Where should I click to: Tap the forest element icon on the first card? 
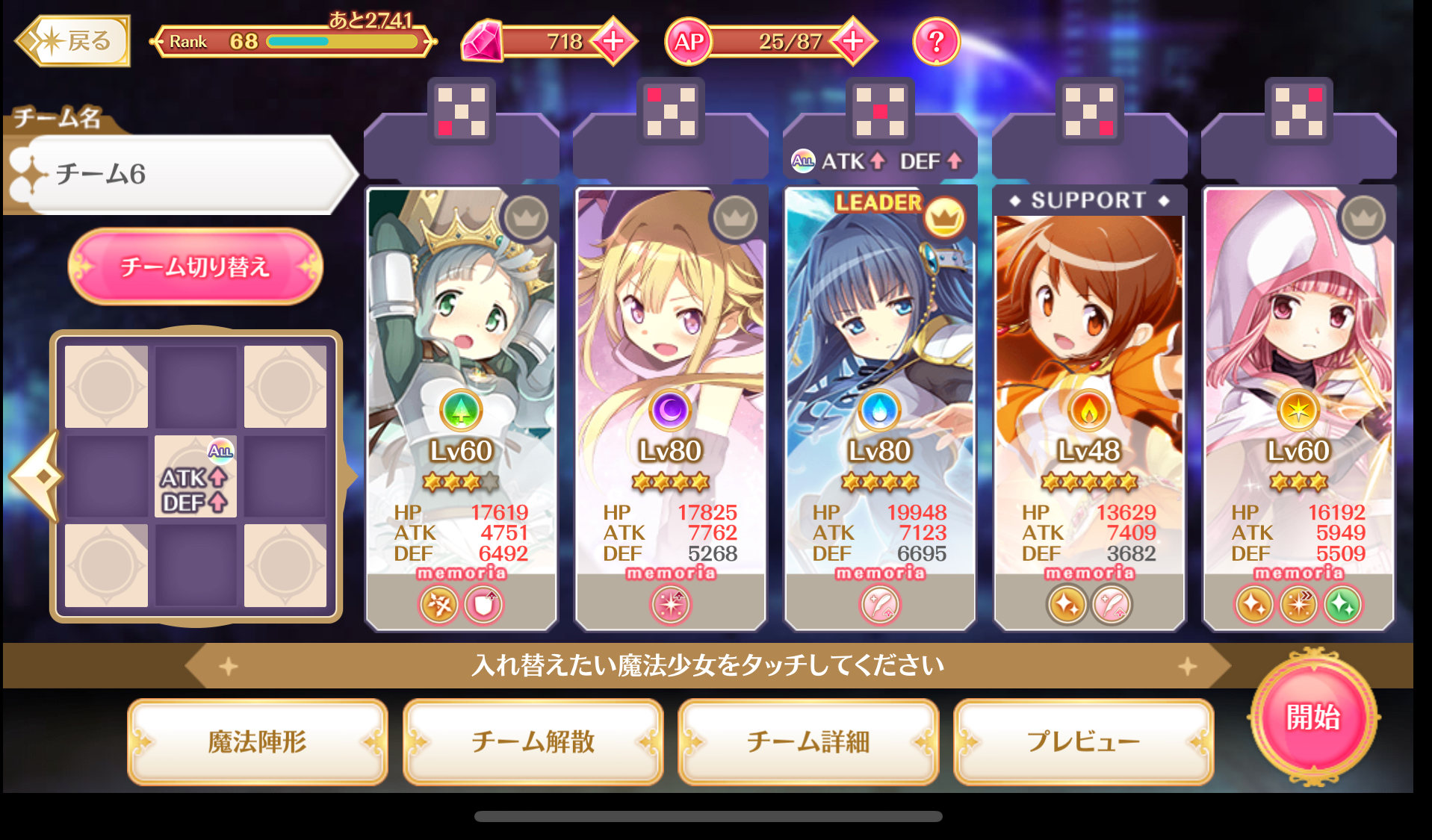461,410
